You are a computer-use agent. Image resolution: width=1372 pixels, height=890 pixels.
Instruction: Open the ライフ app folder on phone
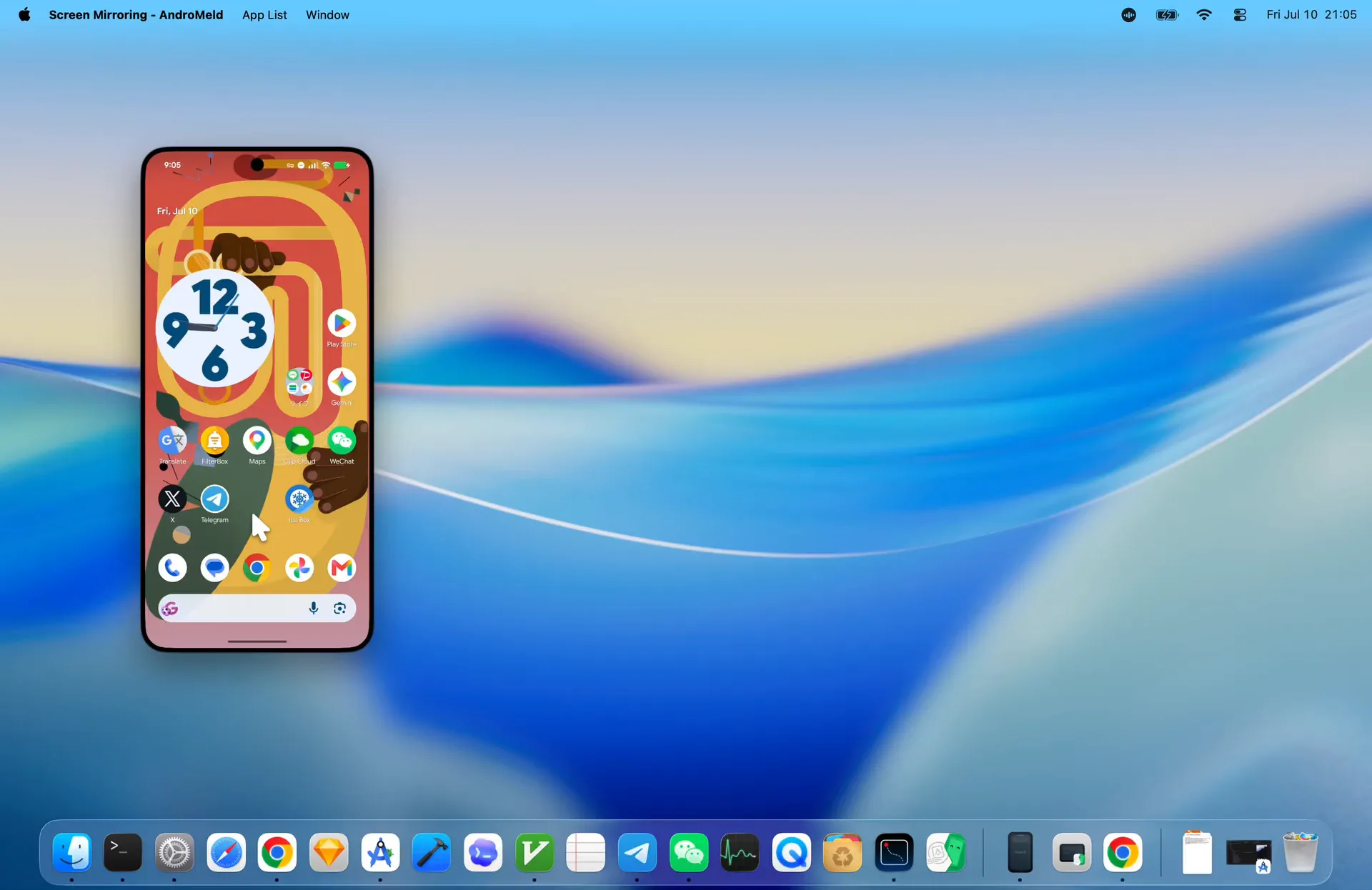[299, 382]
